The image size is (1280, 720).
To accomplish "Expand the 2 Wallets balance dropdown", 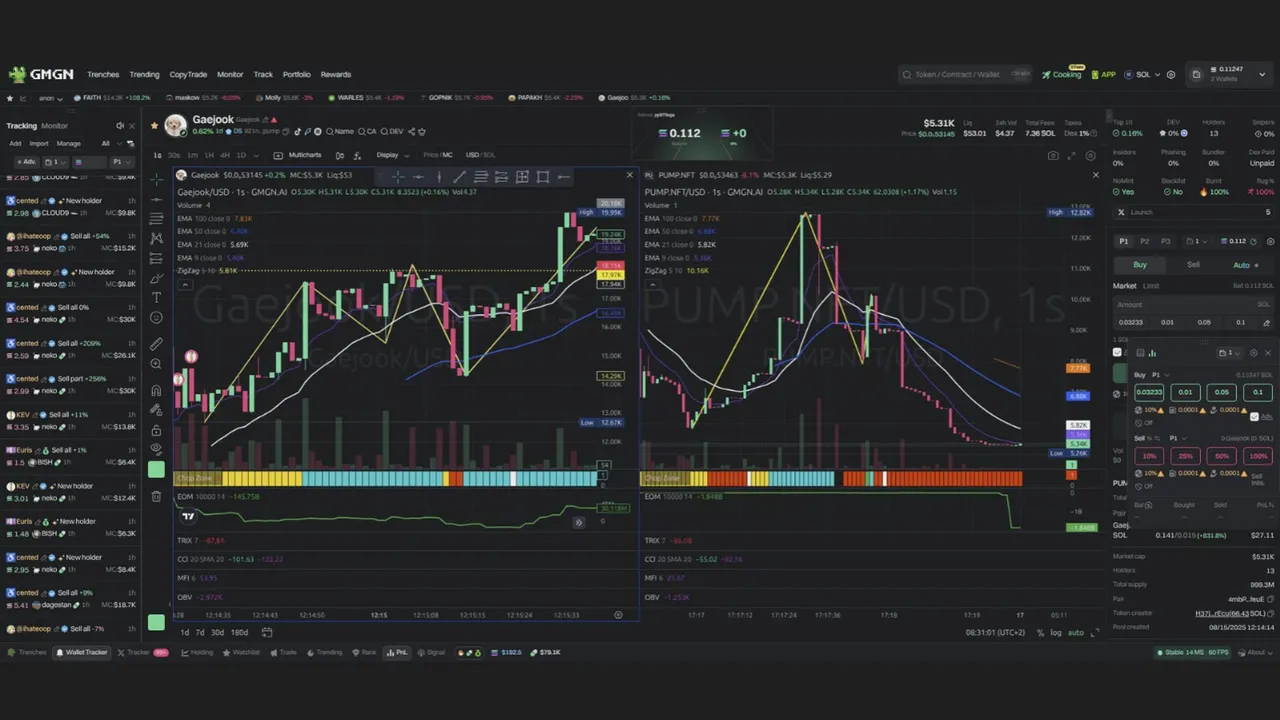I will tap(1227, 74).
